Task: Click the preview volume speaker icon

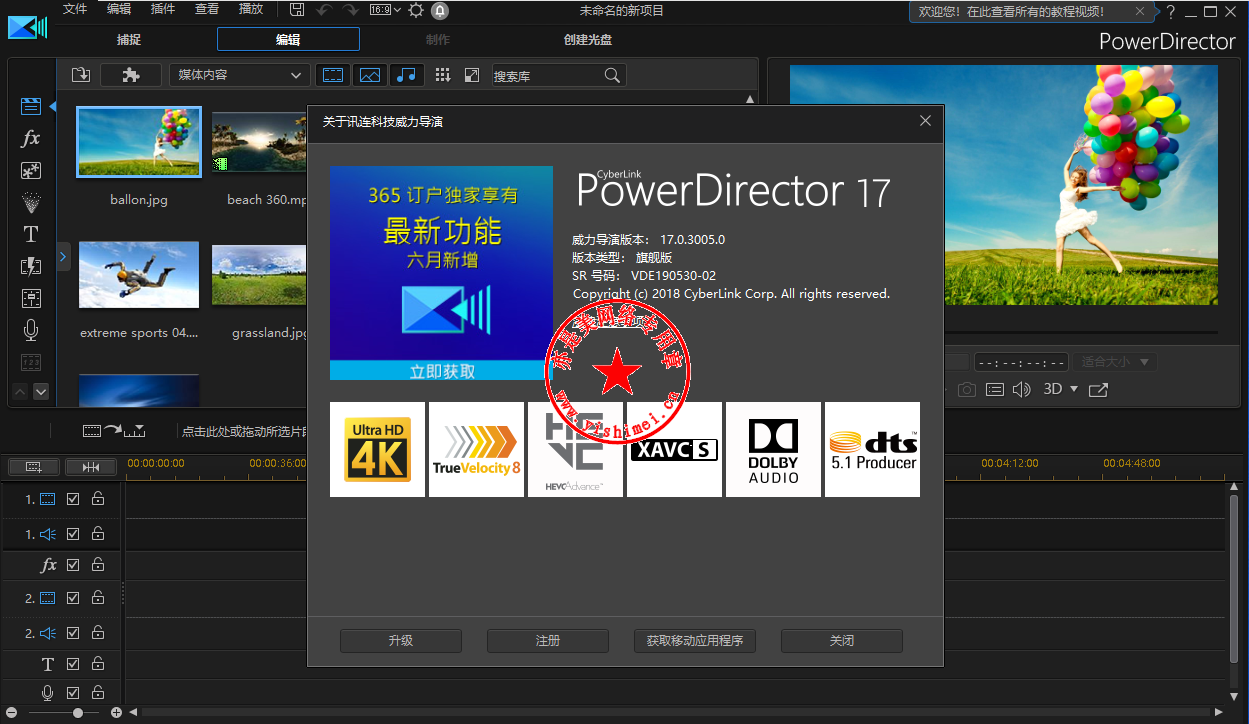Action: (1021, 389)
